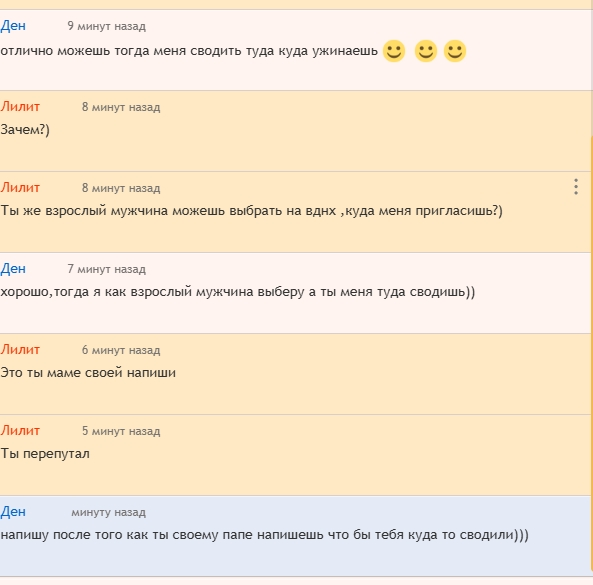The width and height of the screenshot is (593, 585).
Task: Click the "7 минут назад" timestamp
Action: tap(107, 269)
